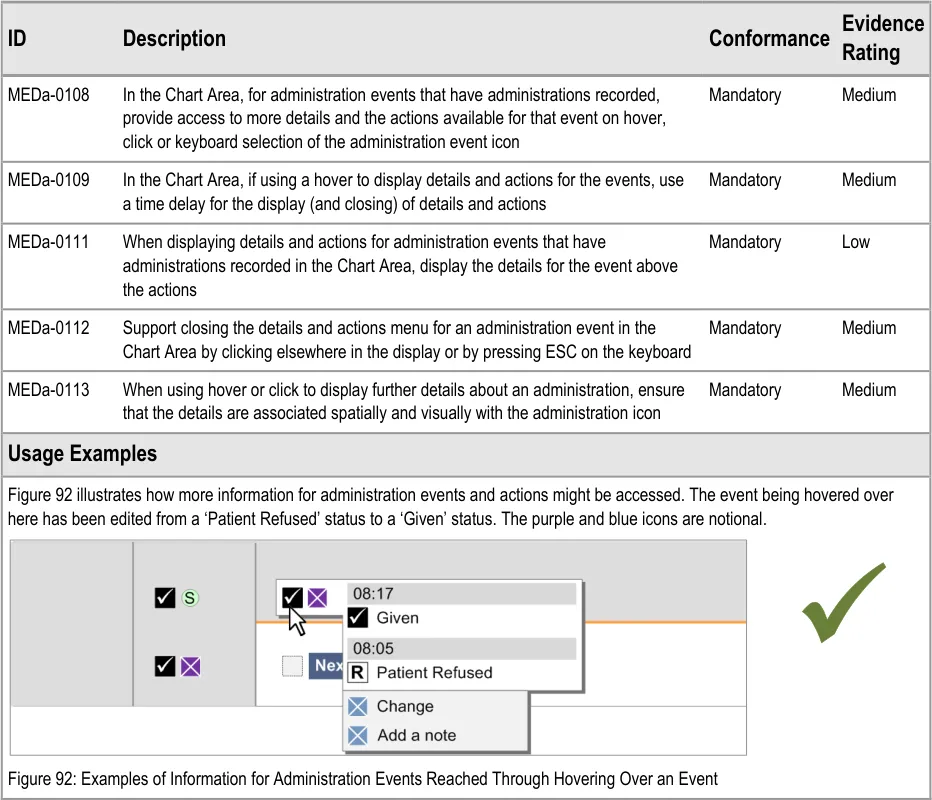Screen dimensions: 932x800
Task: Click the green S icon
Action: [190, 598]
